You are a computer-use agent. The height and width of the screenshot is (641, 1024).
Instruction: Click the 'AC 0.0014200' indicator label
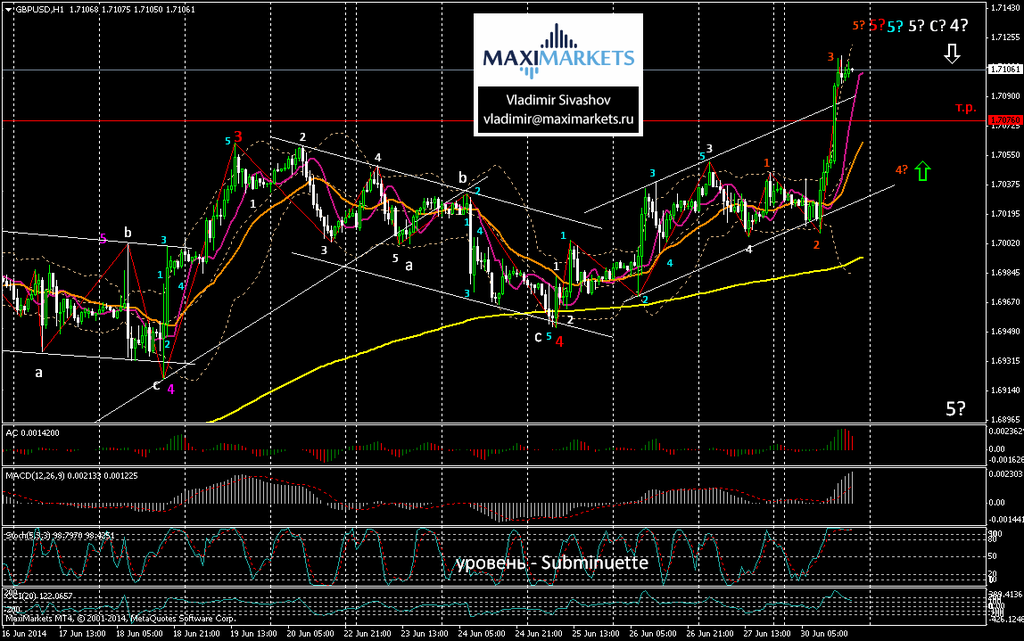pyautogui.click(x=33, y=433)
